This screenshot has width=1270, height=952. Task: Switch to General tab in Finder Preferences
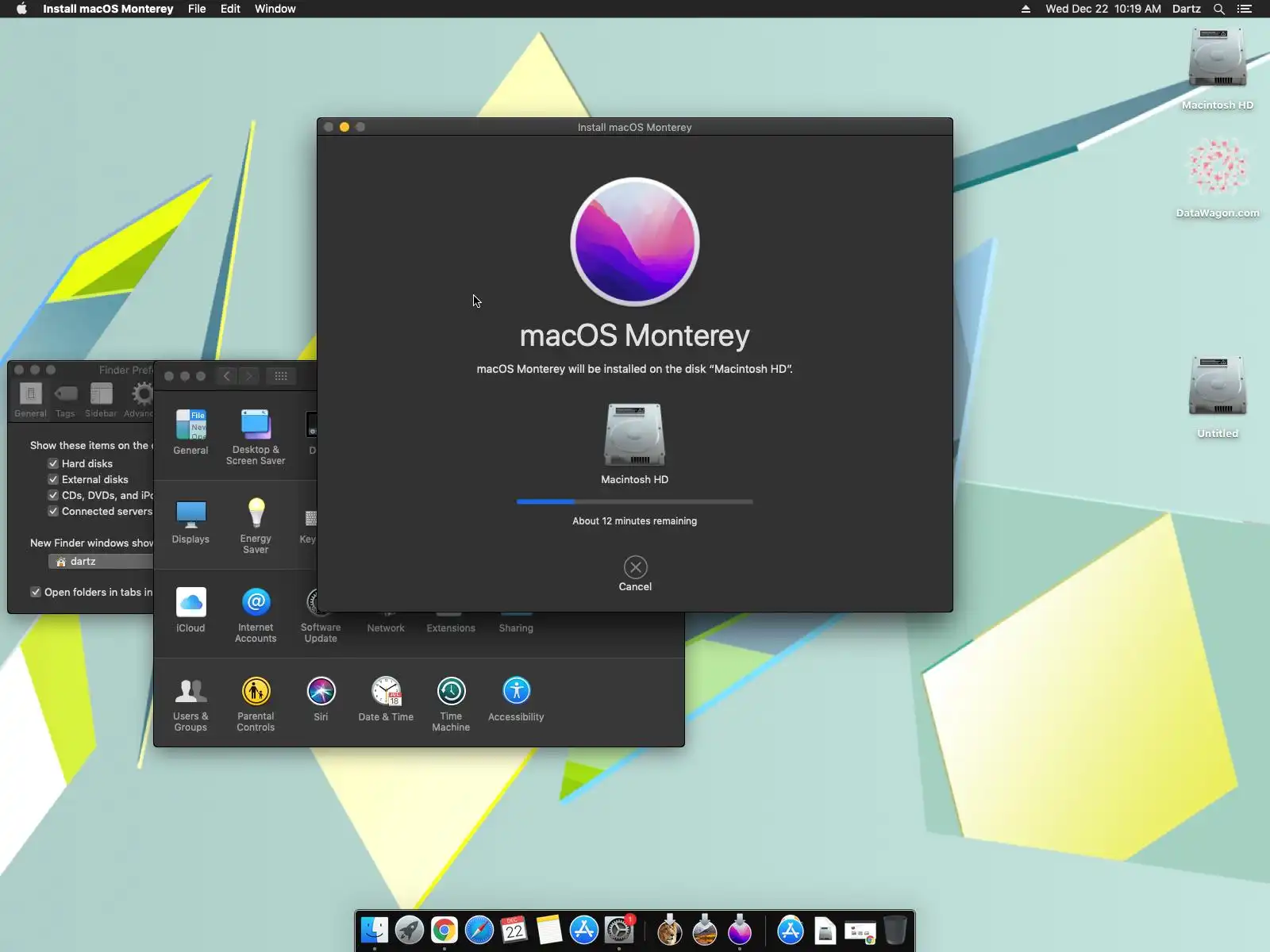tap(30, 399)
